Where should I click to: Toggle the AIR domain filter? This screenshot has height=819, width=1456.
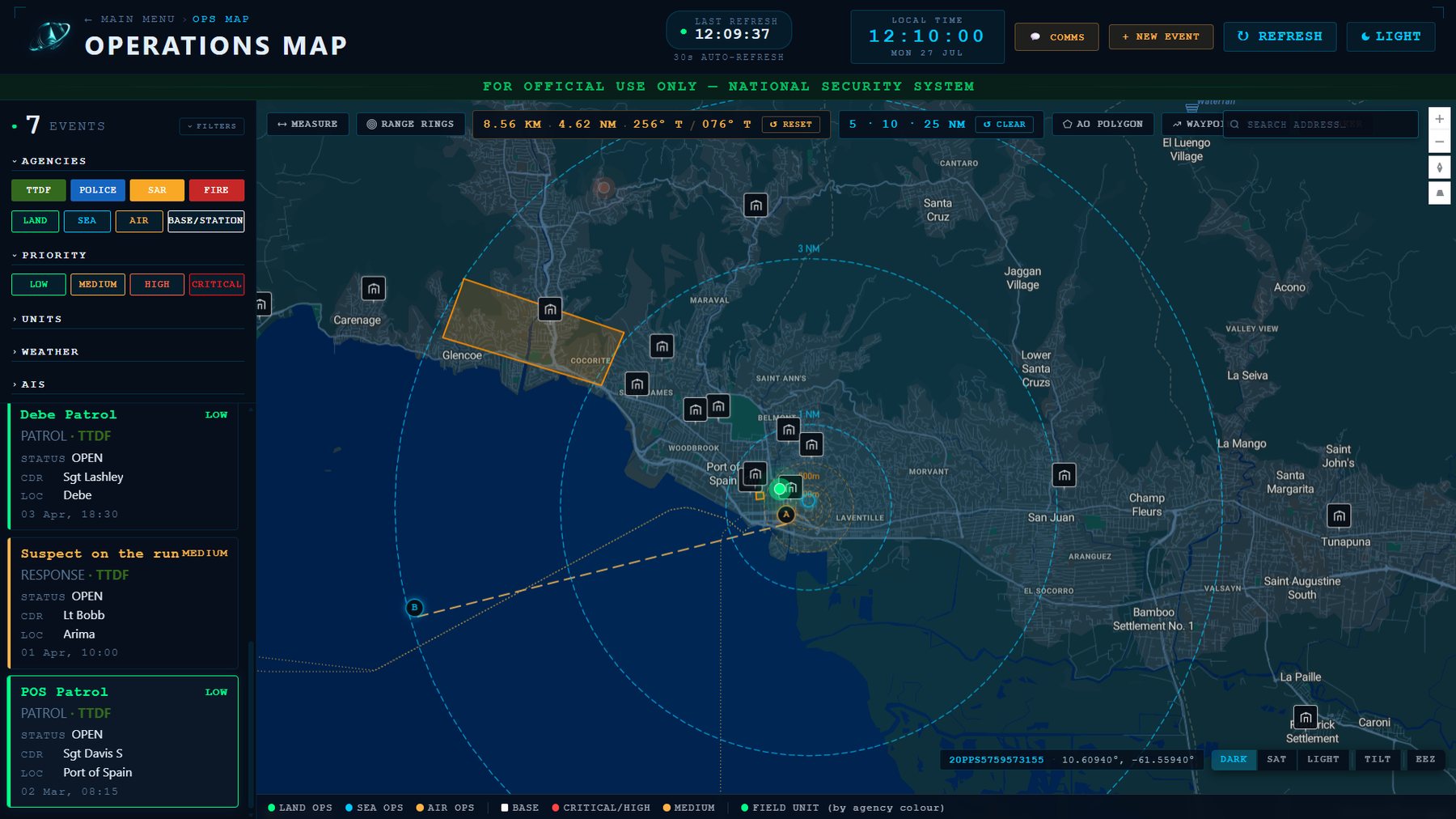pyautogui.click(x=139, y=221)
